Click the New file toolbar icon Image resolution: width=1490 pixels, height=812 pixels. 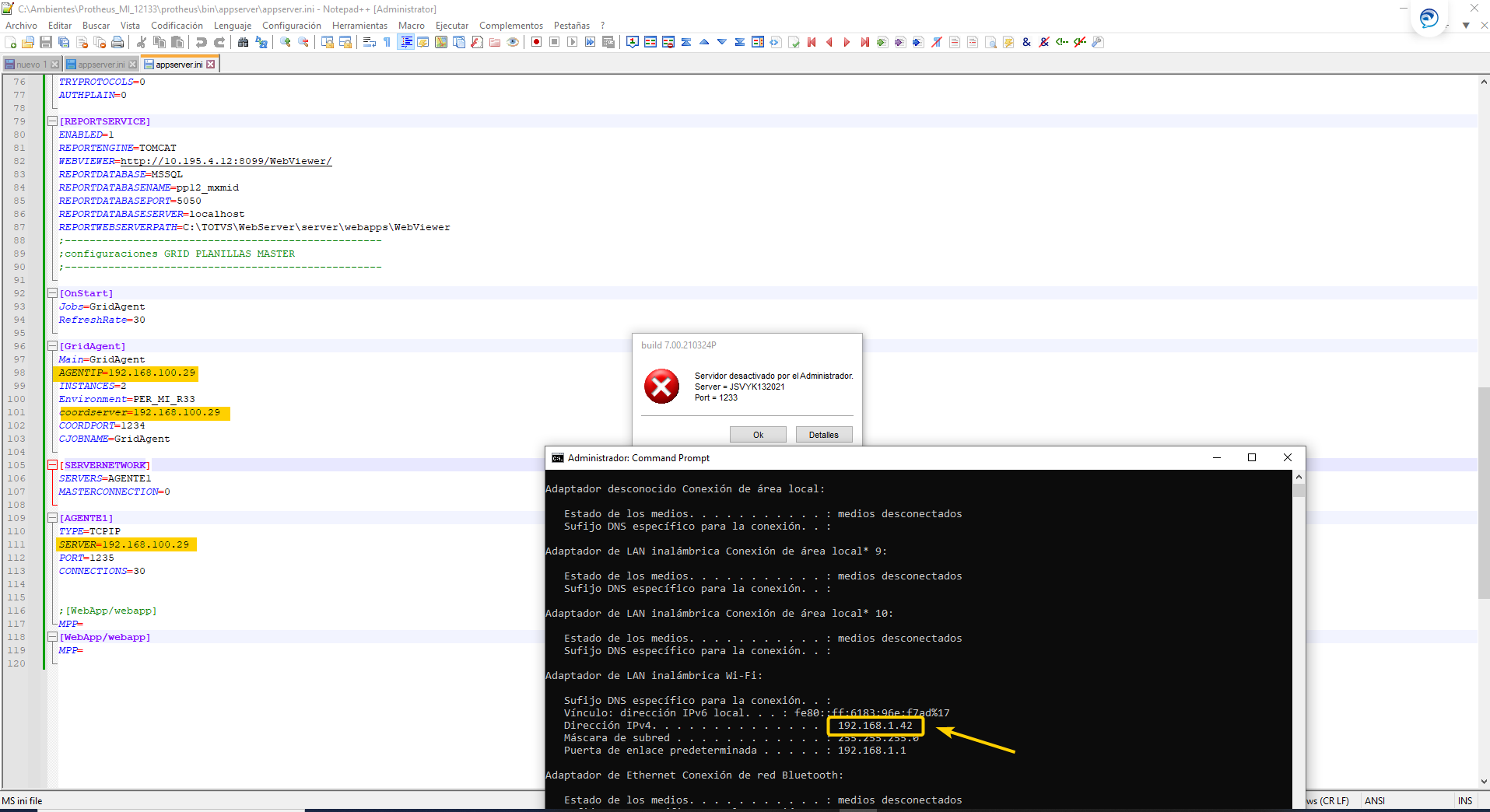11,42
